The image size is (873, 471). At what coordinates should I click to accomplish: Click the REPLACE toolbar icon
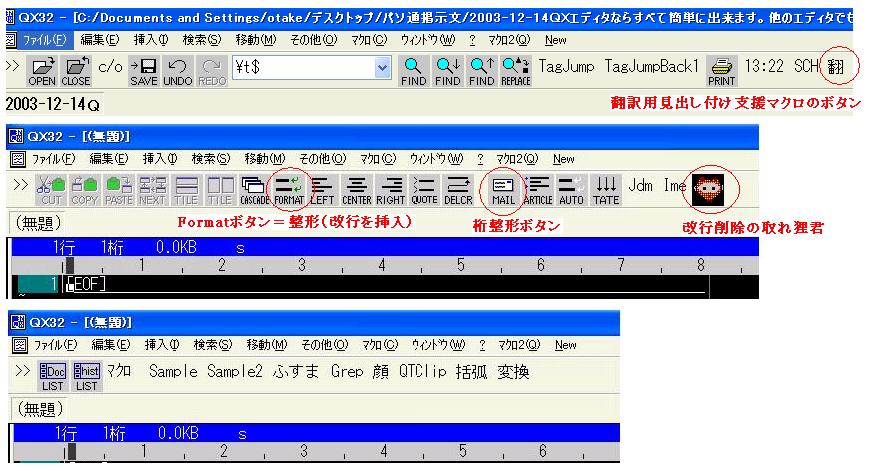click(x=516, y=71)
